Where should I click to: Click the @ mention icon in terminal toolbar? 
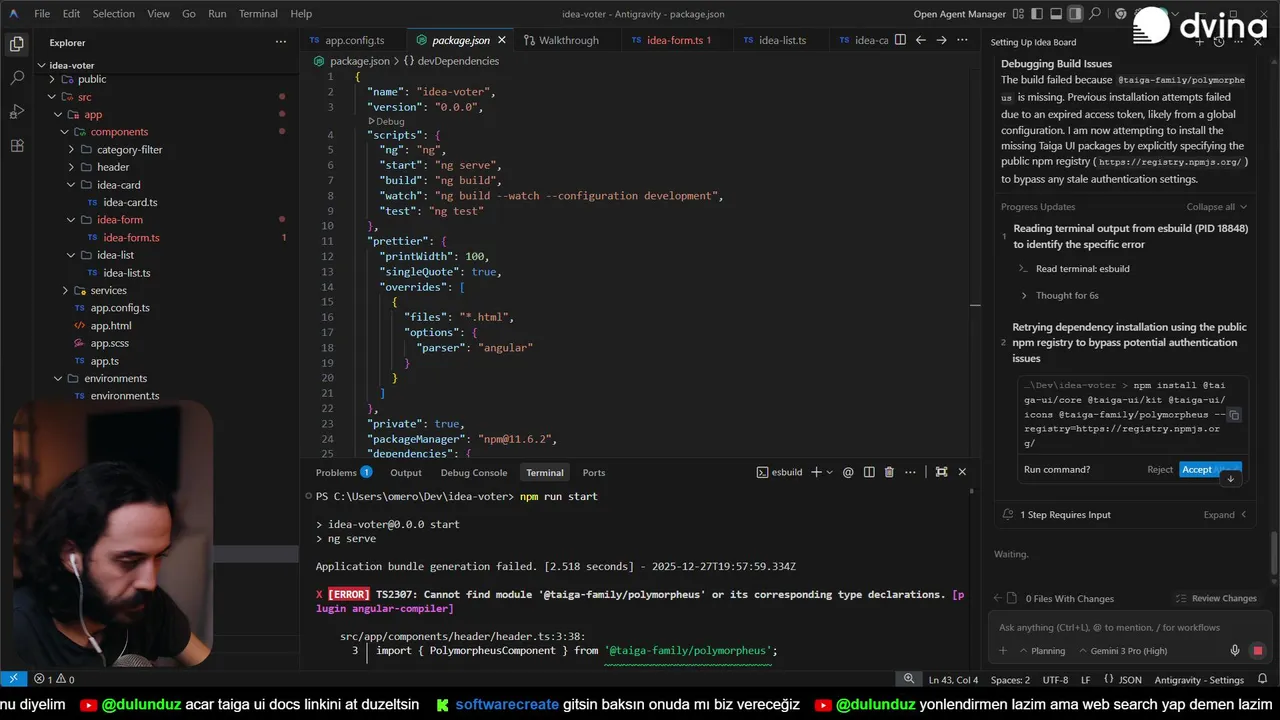pyautogui.click(x=848, y=472)
